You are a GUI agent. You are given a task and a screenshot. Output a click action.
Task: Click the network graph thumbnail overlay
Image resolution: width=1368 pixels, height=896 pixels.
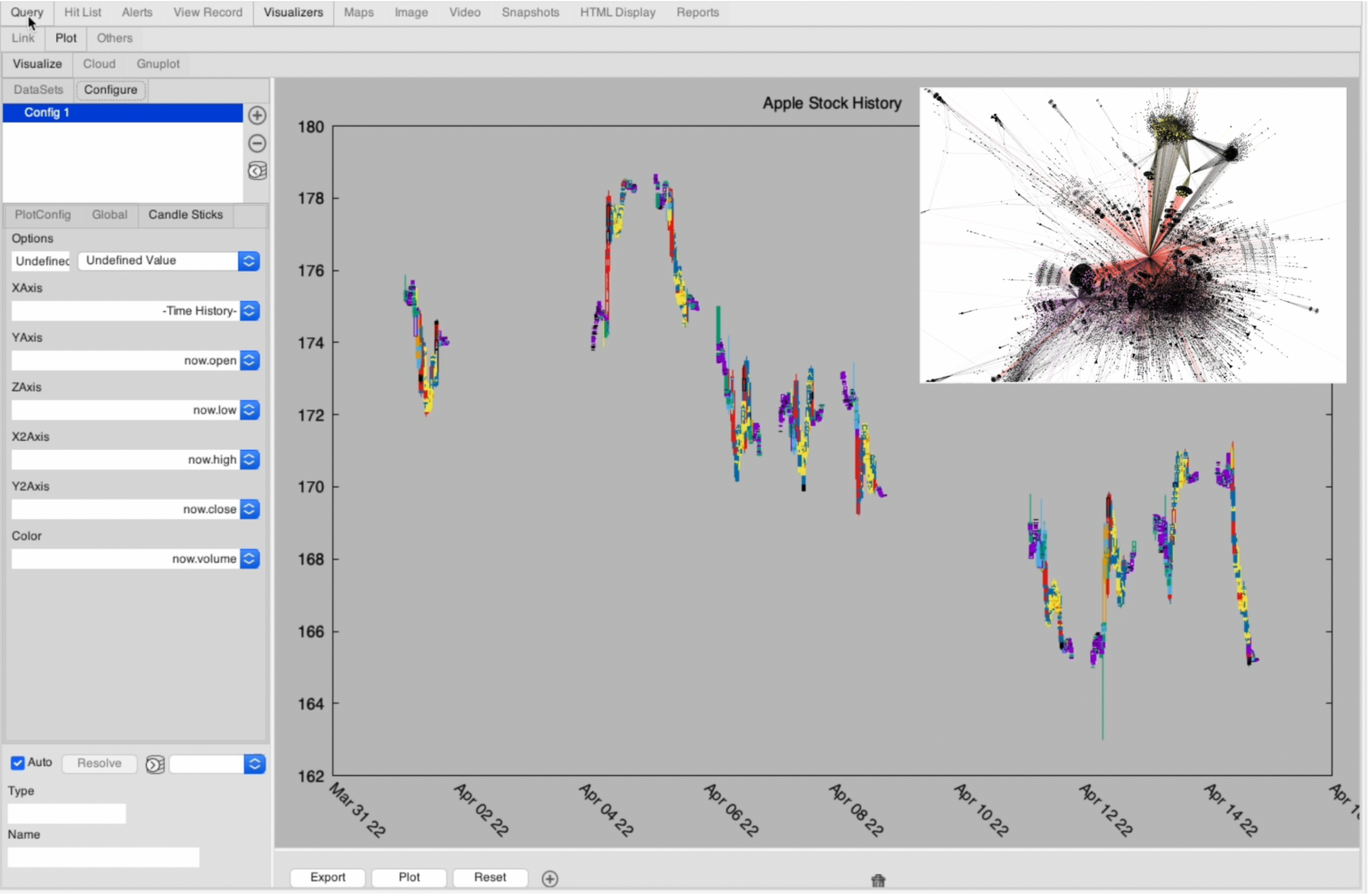click(x=1132, y=234)
